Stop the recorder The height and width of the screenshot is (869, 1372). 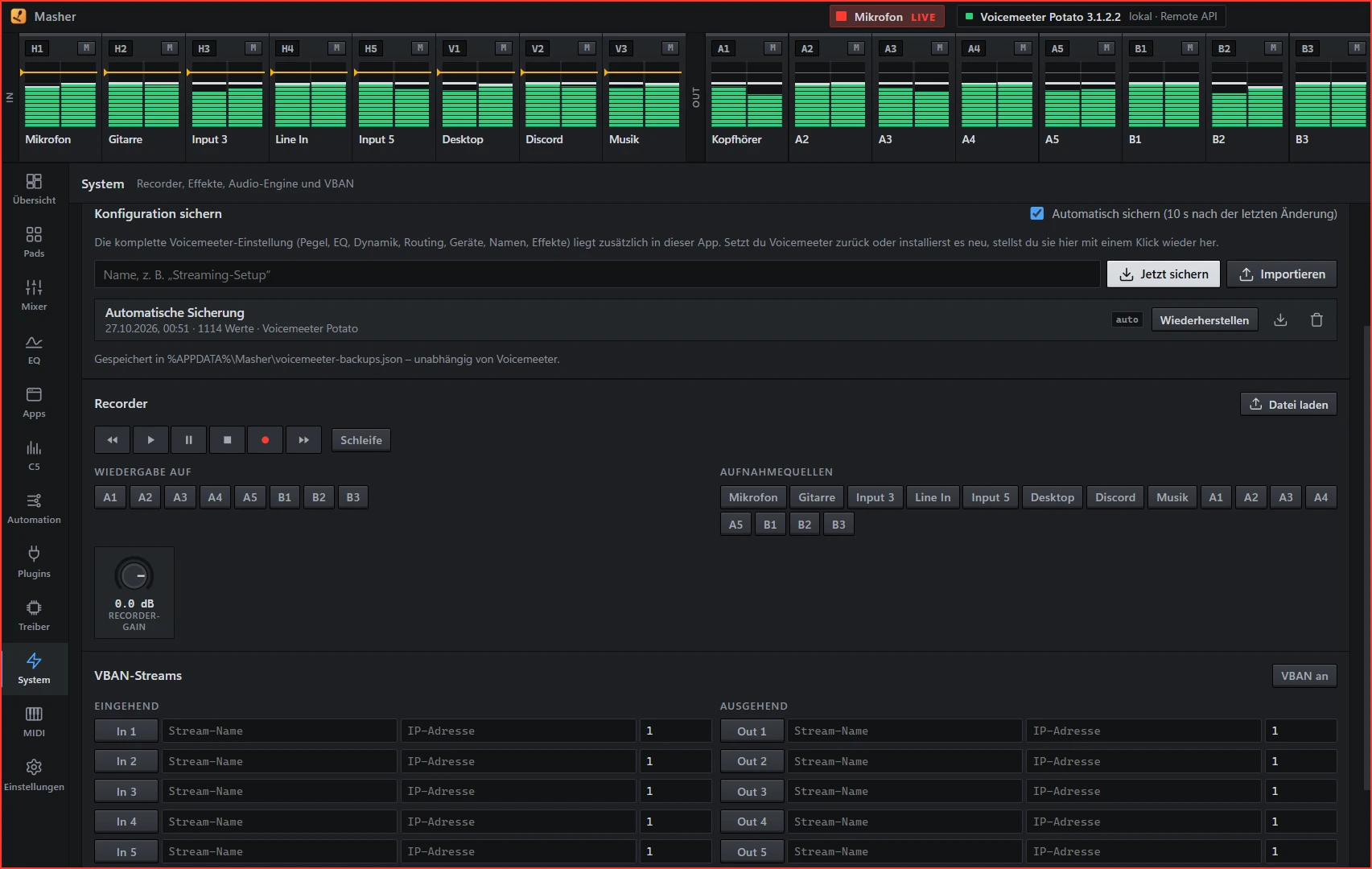point(227,440)
